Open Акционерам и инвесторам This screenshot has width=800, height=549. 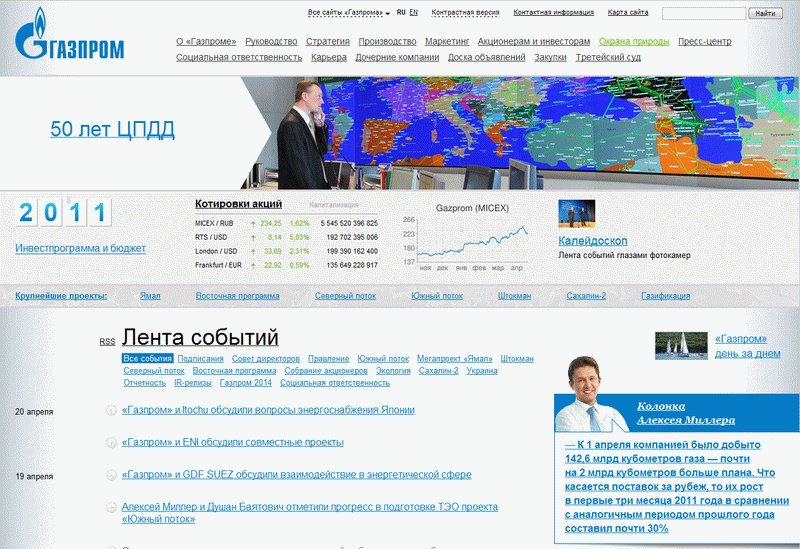pos(534,41)
